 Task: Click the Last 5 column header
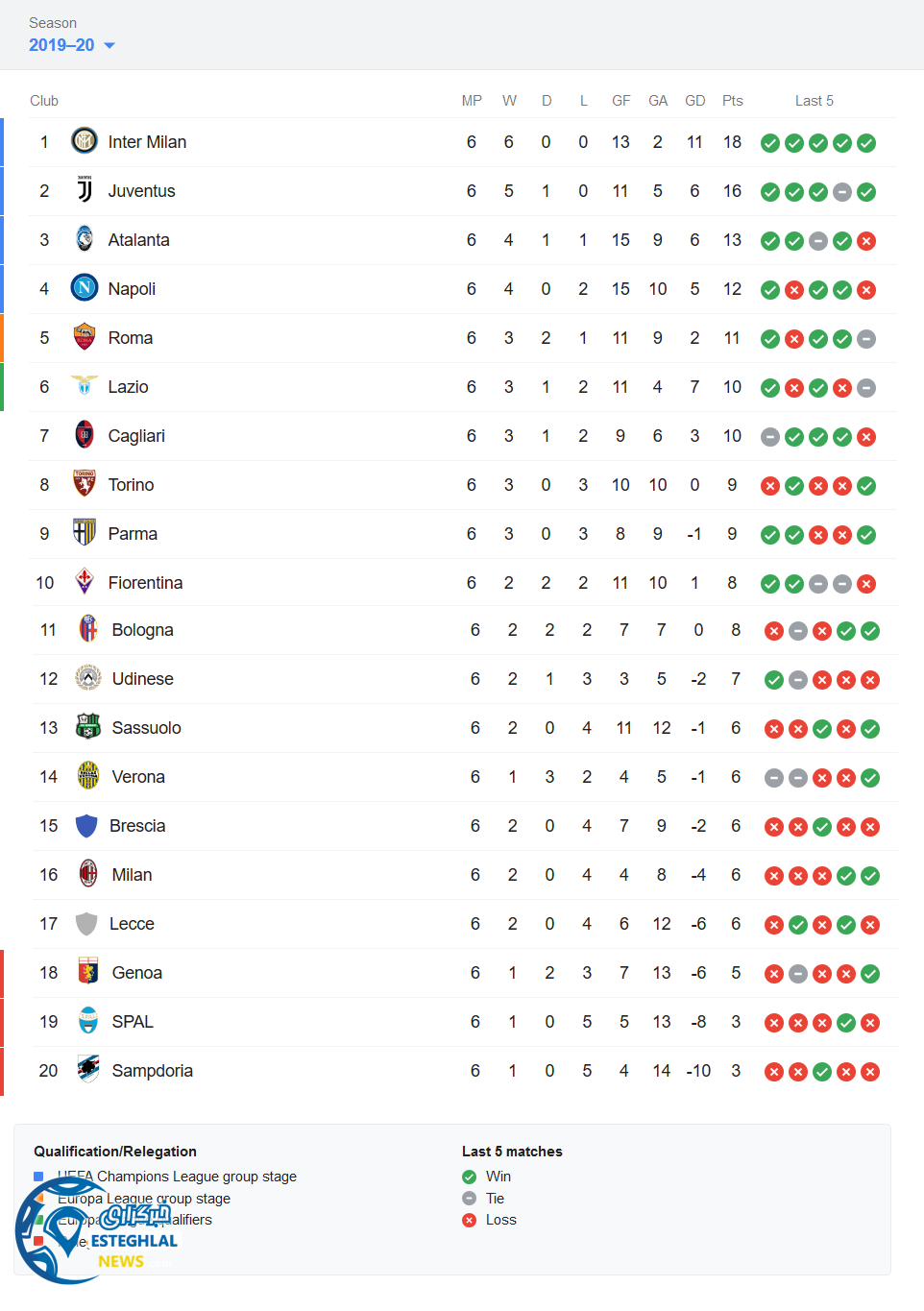click(x=814, y=101)
